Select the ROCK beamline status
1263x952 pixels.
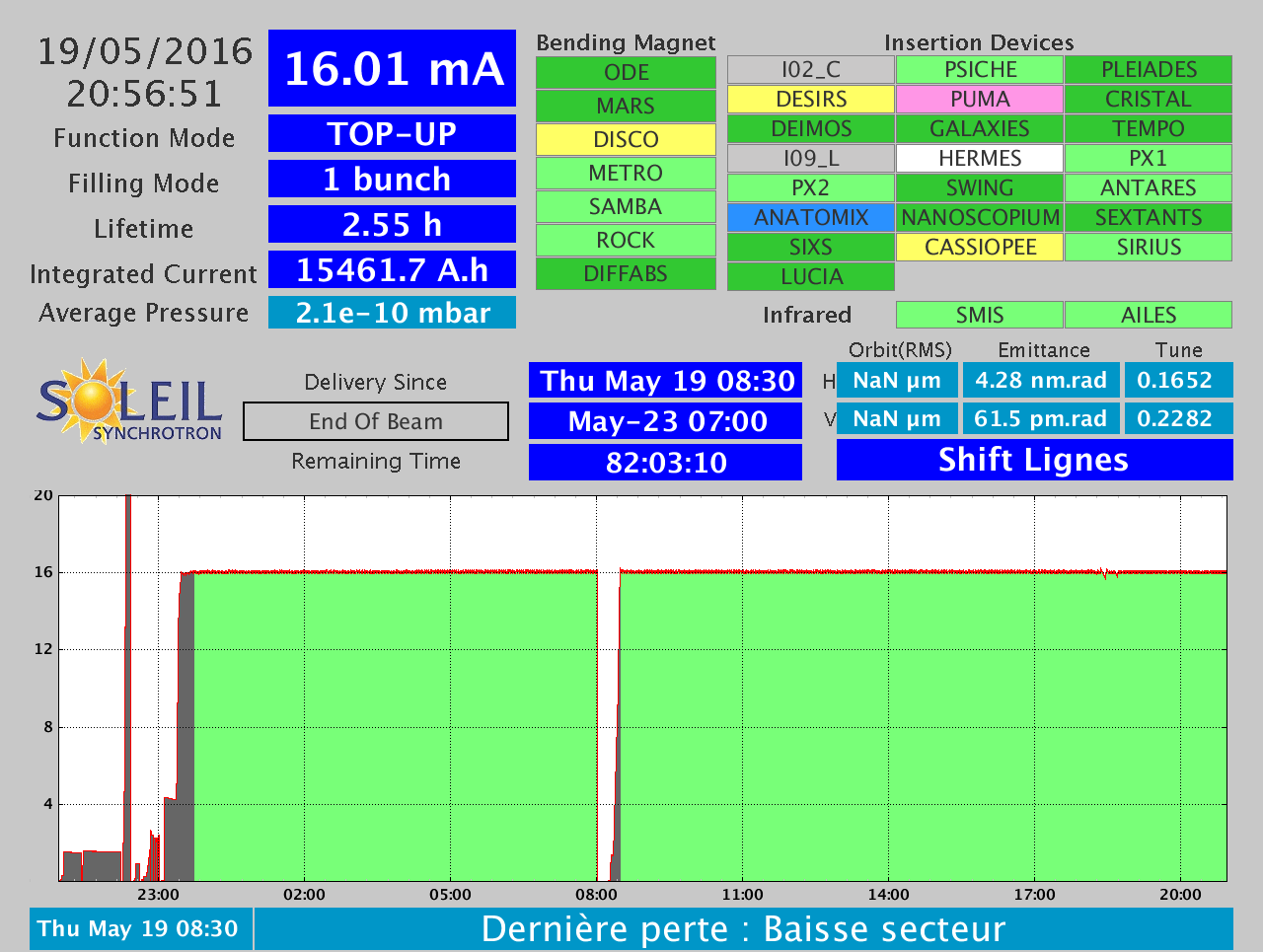tap(626, 240)
